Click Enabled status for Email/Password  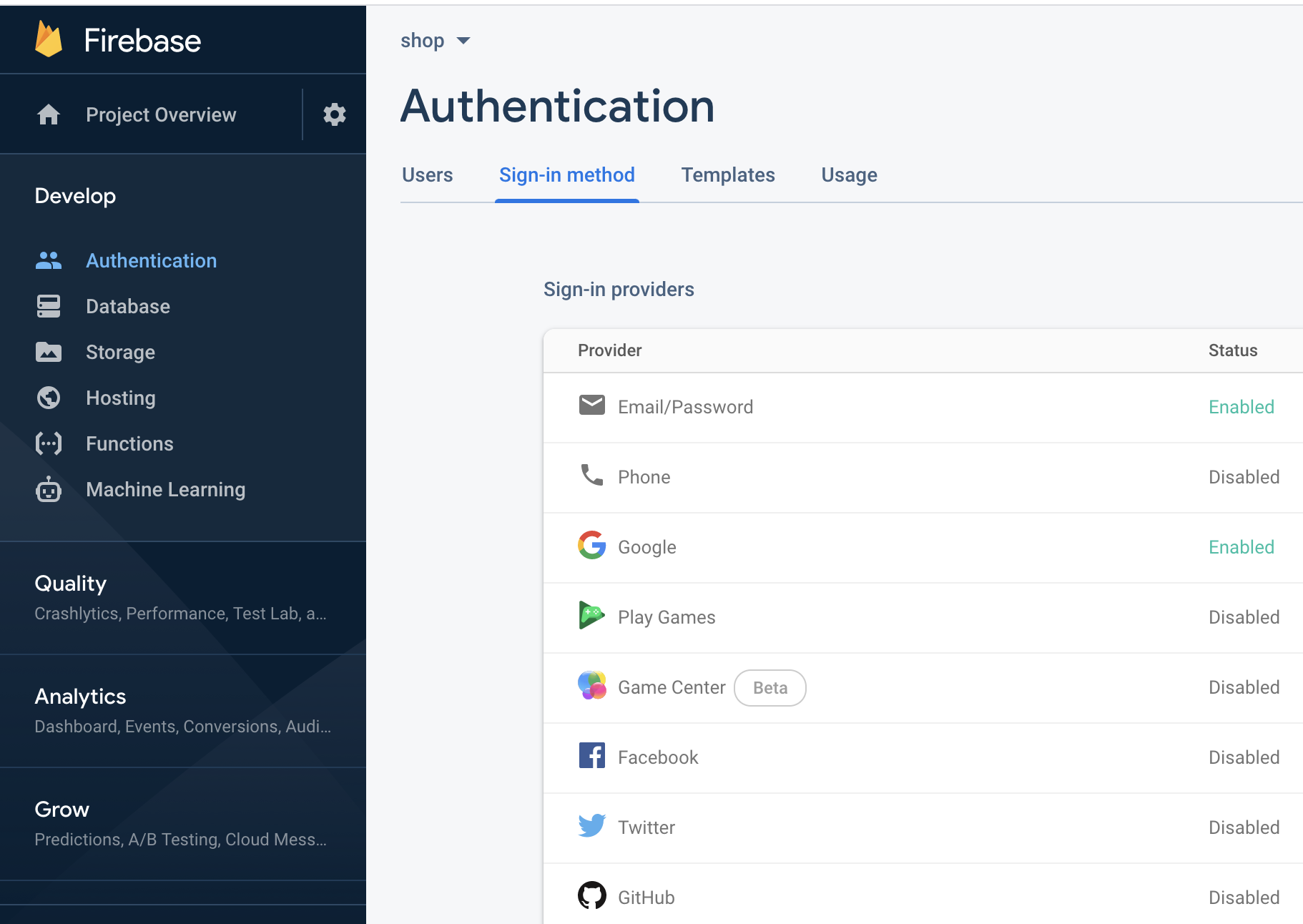pos(1241,407)
